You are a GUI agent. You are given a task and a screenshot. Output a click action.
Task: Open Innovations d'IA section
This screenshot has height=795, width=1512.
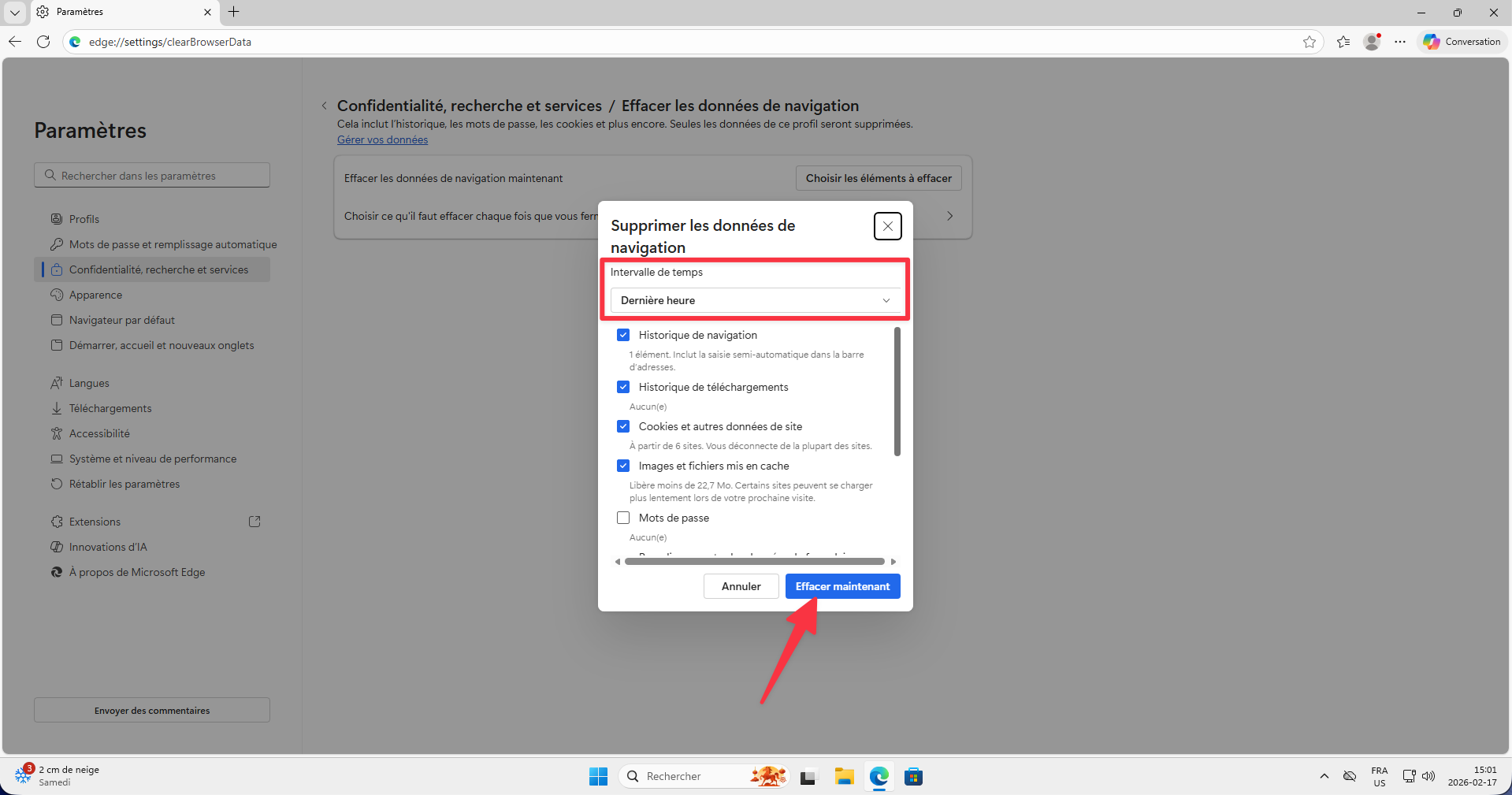(x=152, y=547)
